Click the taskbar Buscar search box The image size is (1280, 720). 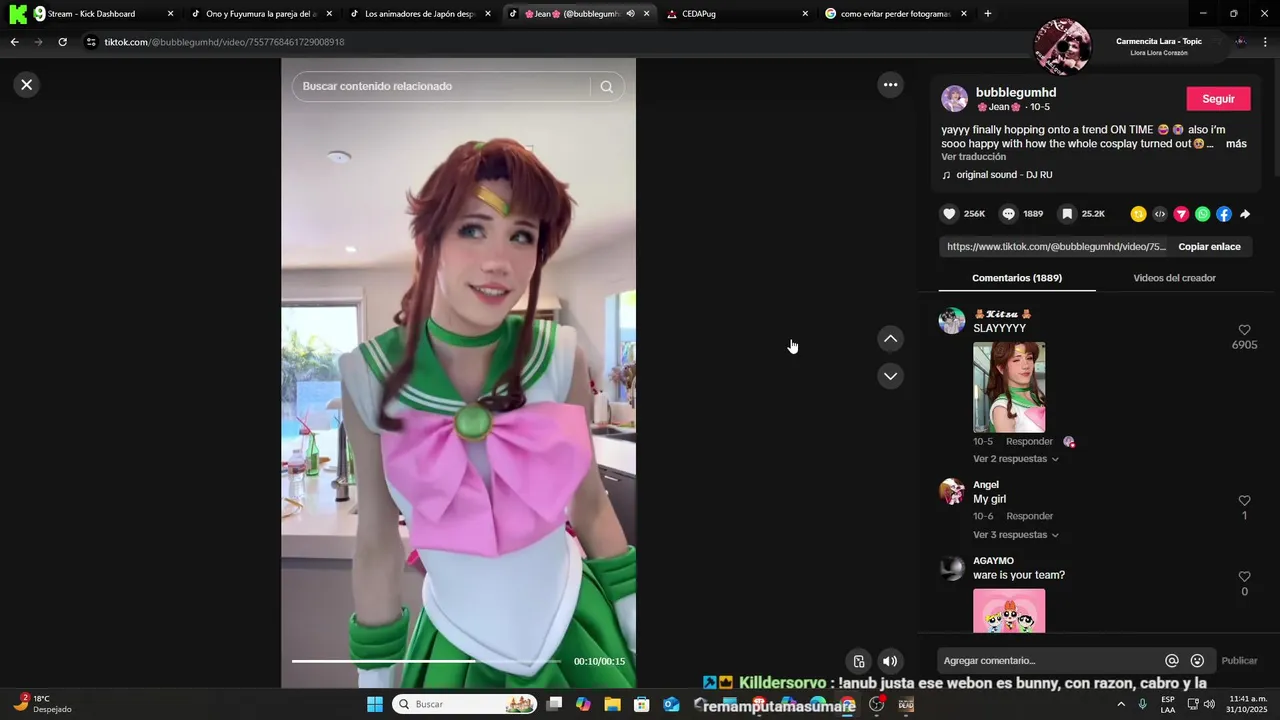coord(466,704)
